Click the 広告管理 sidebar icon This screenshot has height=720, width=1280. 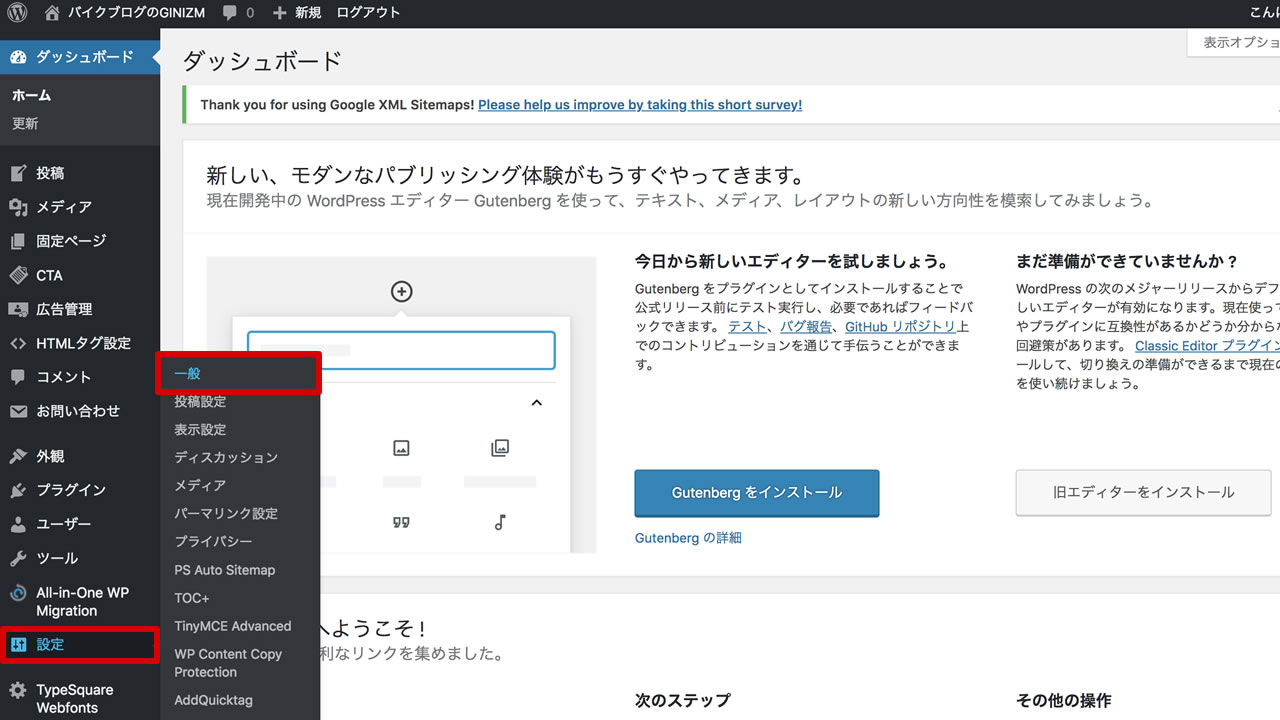tap(18, 309)
